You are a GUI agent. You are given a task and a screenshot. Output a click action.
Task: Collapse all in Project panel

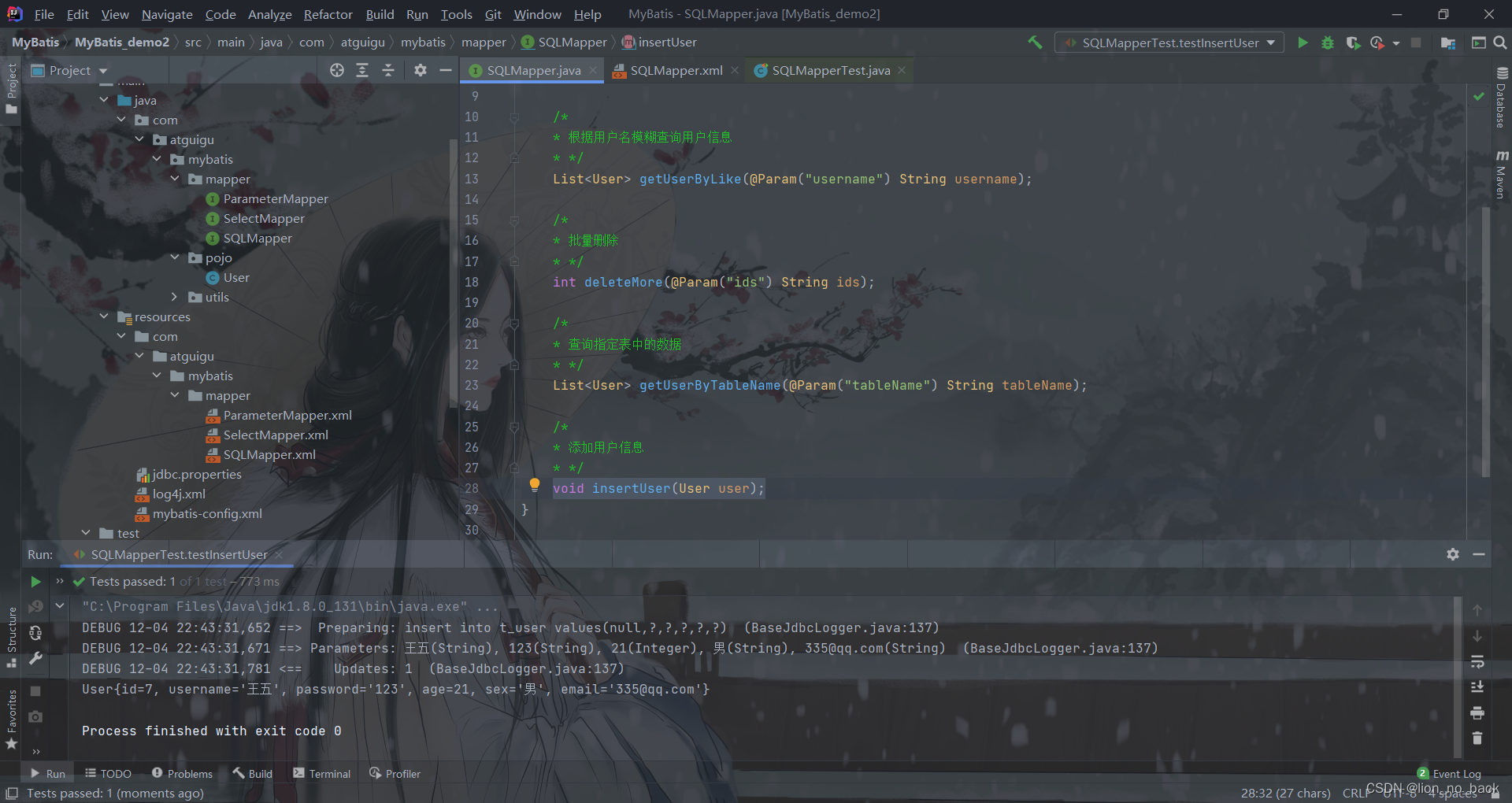388,70
